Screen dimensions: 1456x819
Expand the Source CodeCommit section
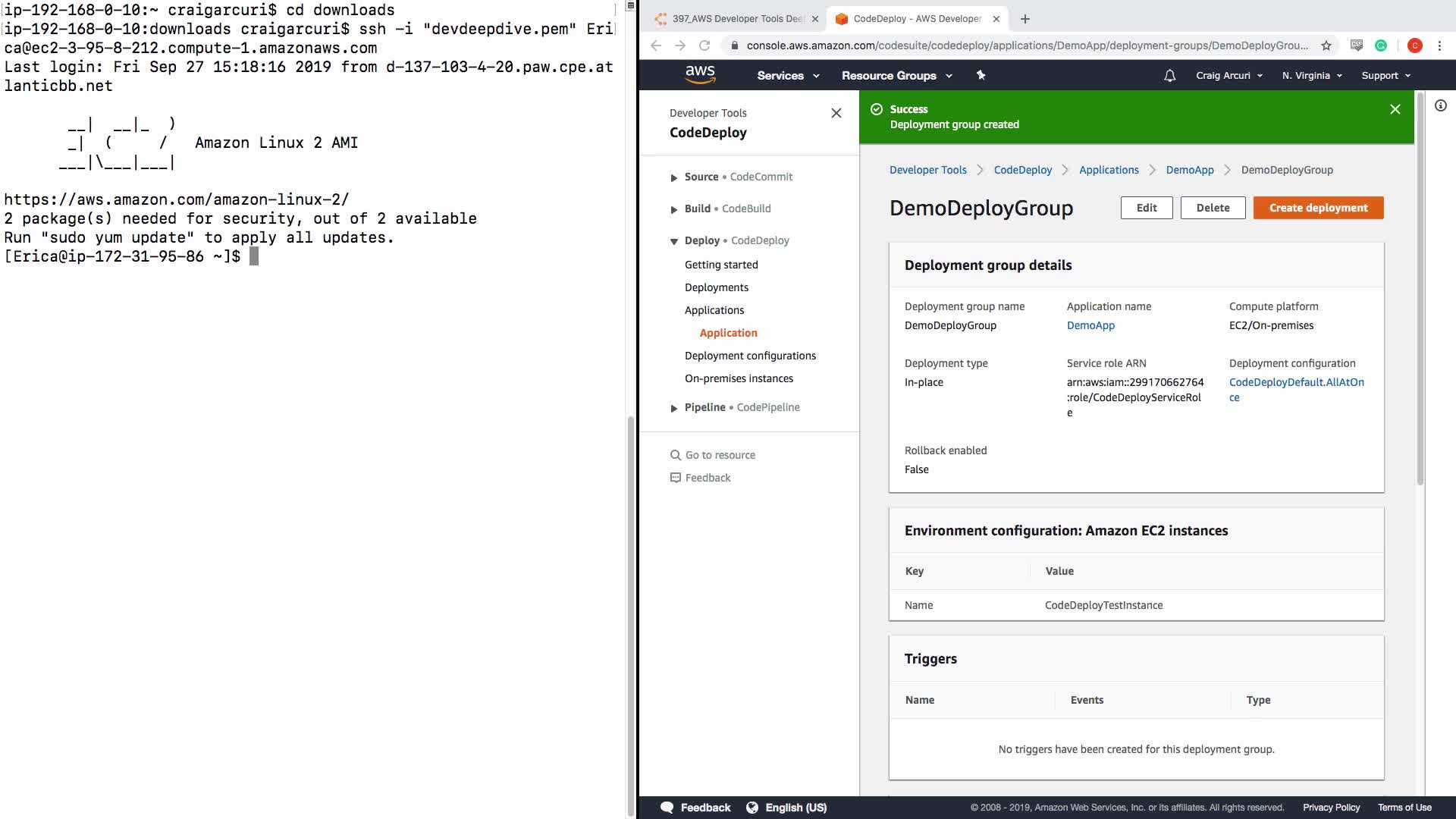click(x=673, y=177)
